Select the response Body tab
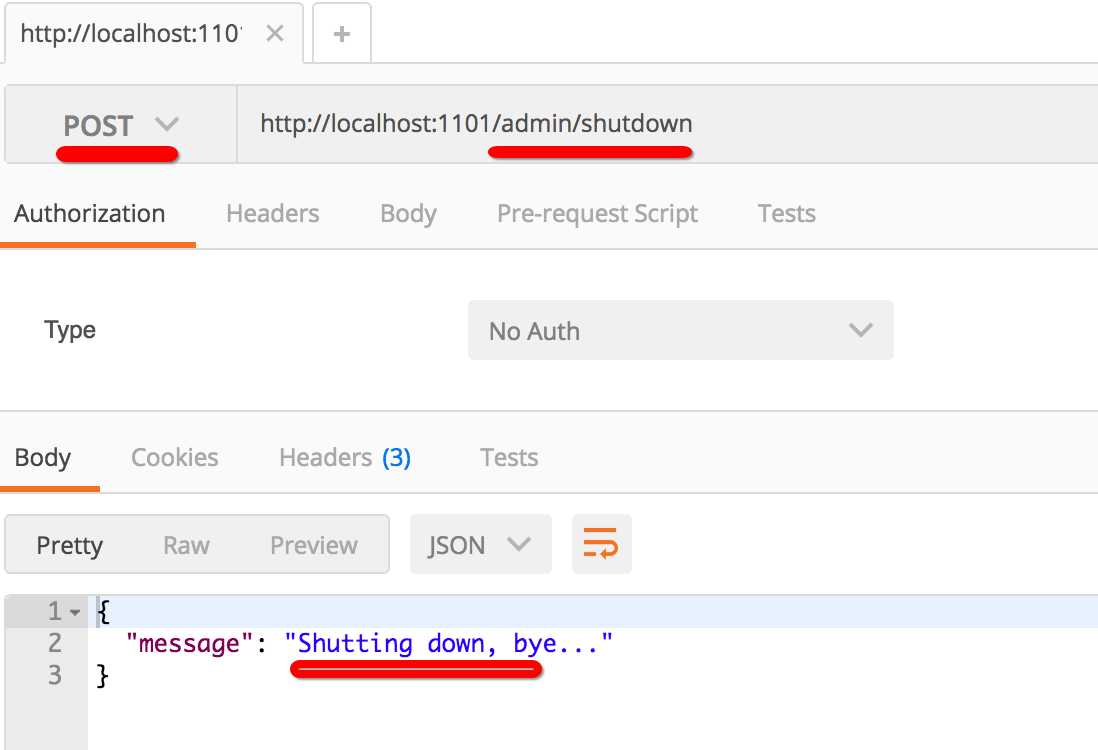This screenshot has width=1098, height=750. pos(43,458)
